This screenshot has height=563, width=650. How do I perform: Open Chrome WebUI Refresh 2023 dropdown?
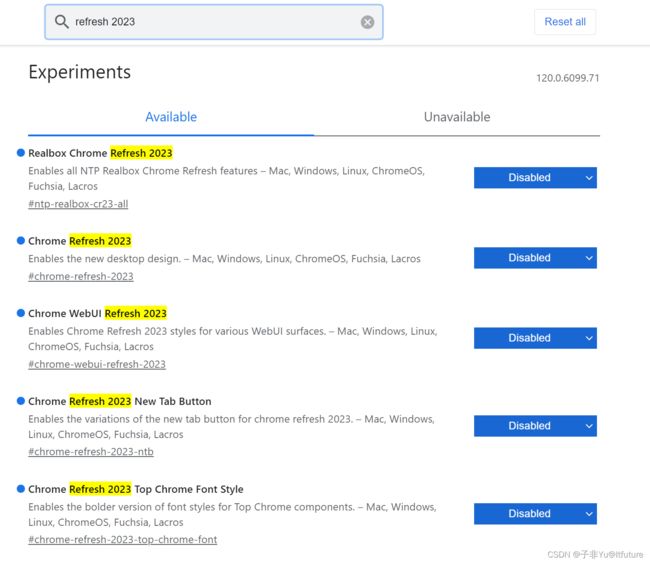535,338
